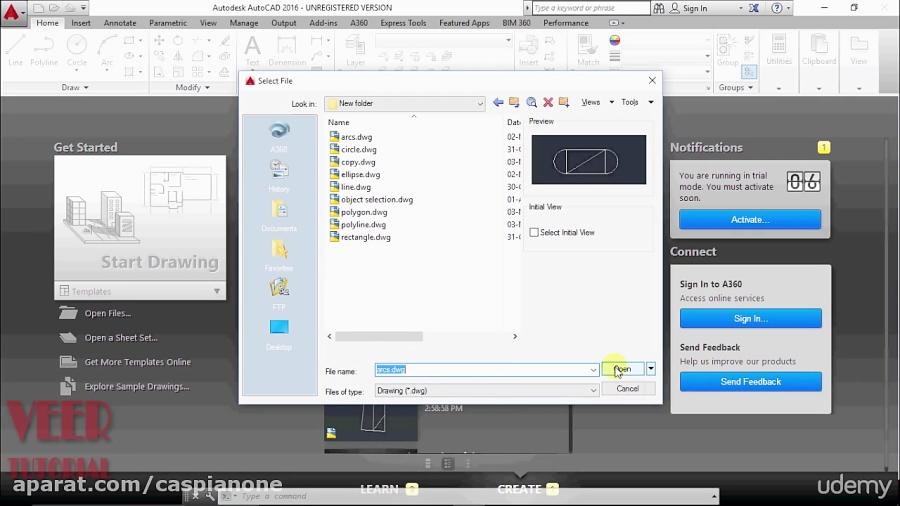Click the color wheel object color icon
The height and width of the screenshot is (506, 900).
pyautogui.click(x=615, y=40)
